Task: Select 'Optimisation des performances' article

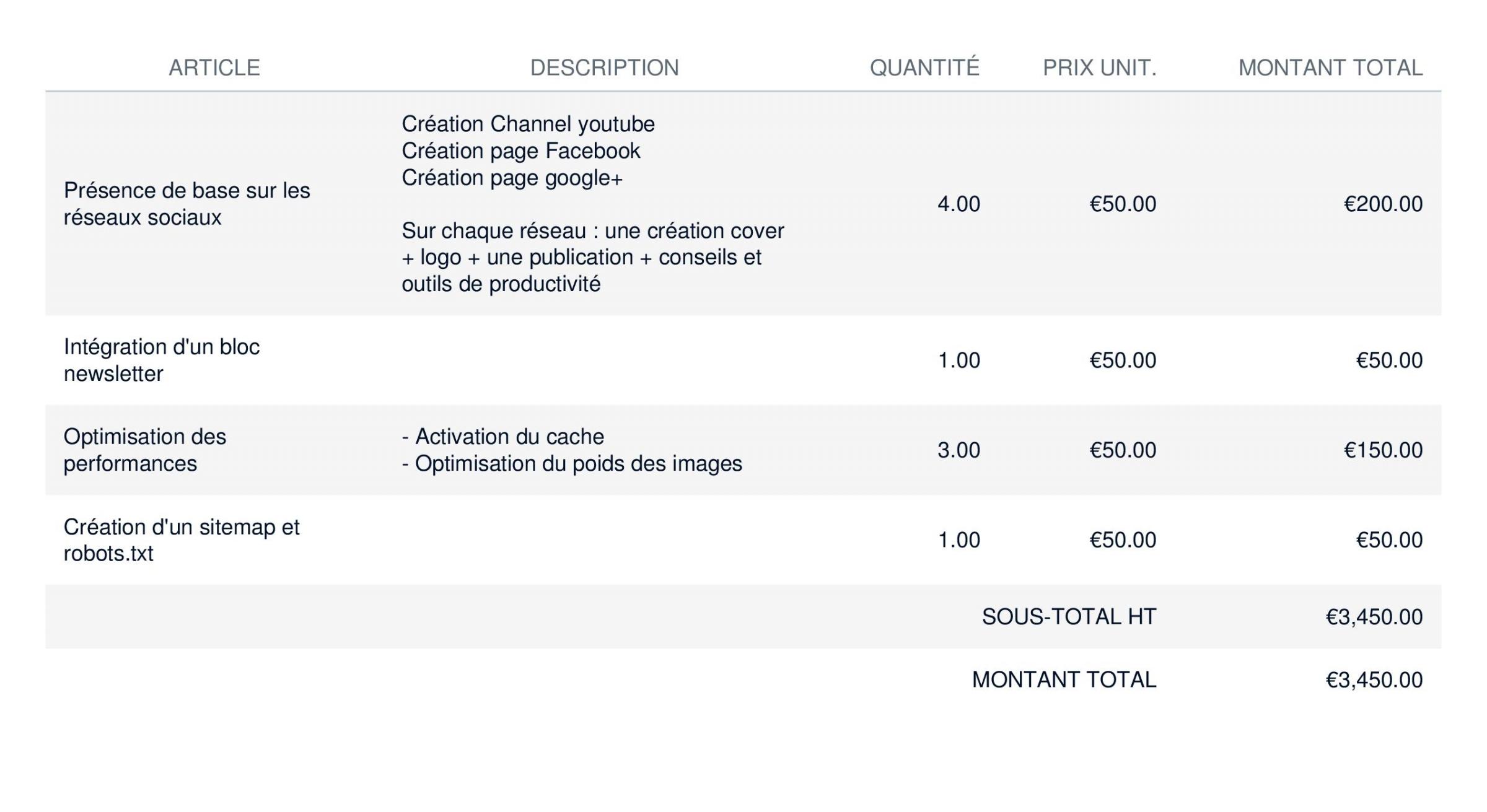Action: (145, 450)
